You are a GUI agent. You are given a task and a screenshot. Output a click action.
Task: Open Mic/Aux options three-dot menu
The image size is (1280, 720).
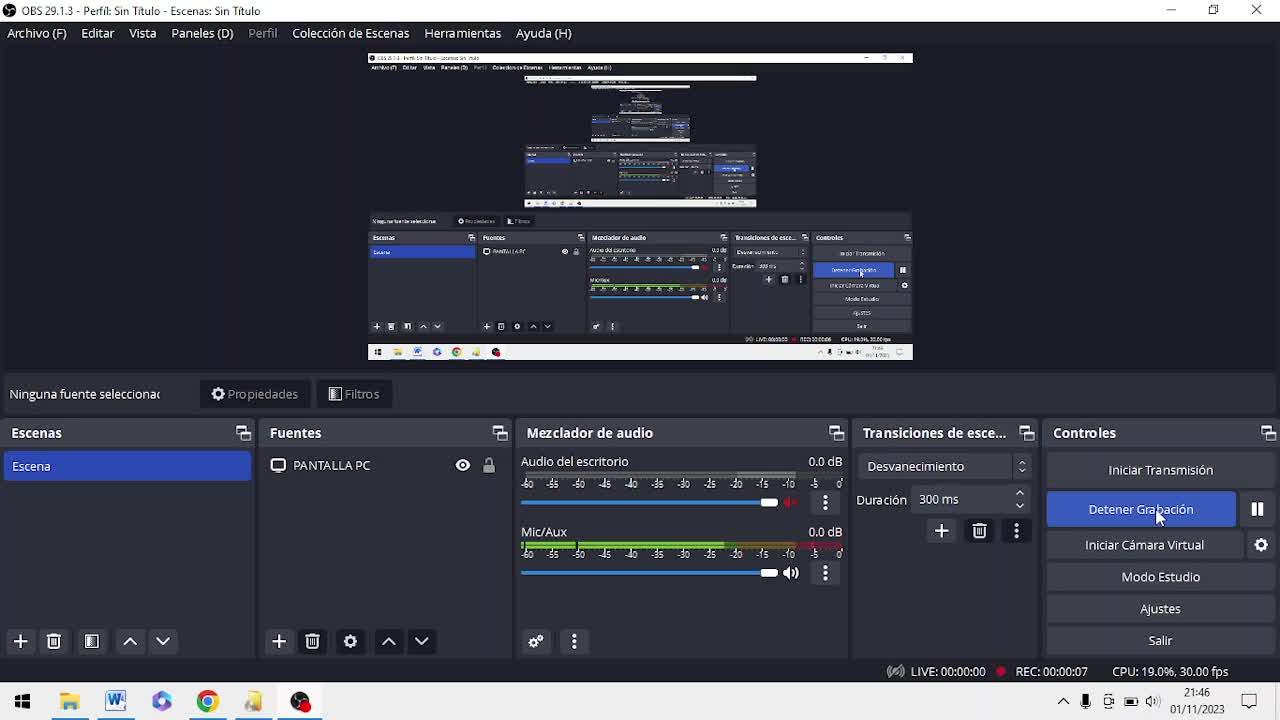coord(825,573)
